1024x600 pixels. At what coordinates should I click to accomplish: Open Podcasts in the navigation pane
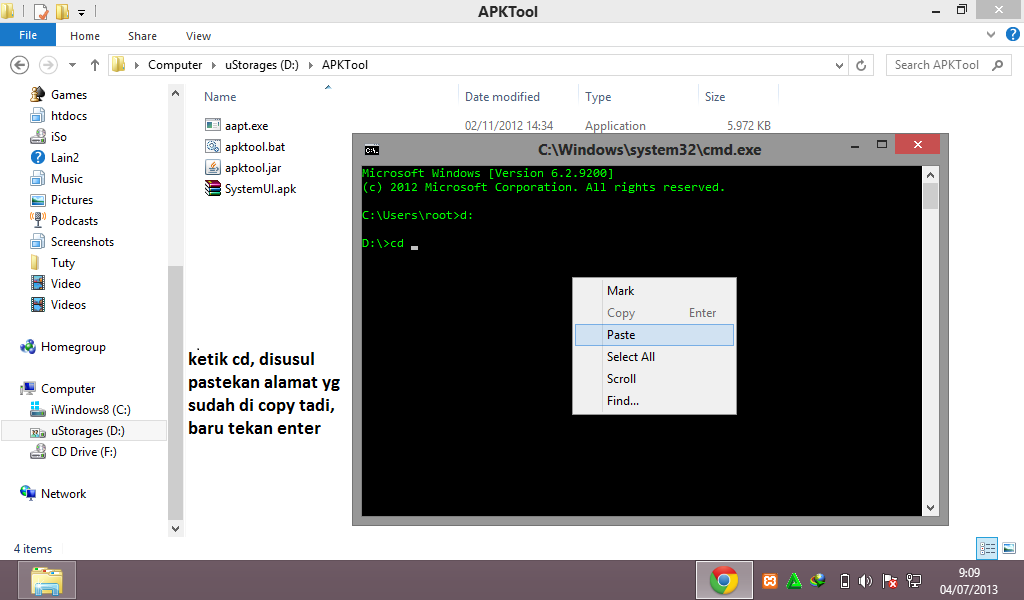pyautogui.click(x=74, y=221)
